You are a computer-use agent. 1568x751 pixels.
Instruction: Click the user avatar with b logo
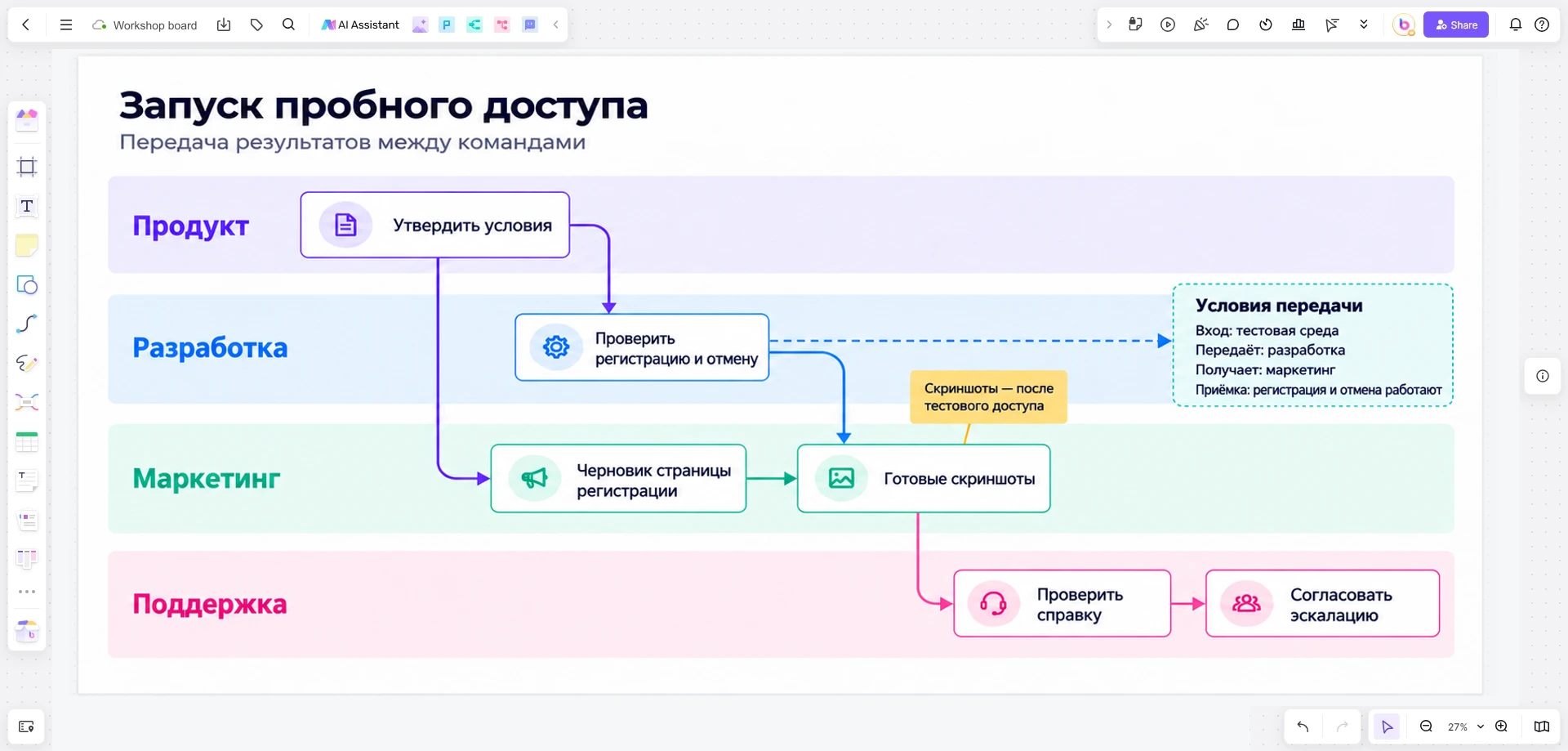[1404, 25]
